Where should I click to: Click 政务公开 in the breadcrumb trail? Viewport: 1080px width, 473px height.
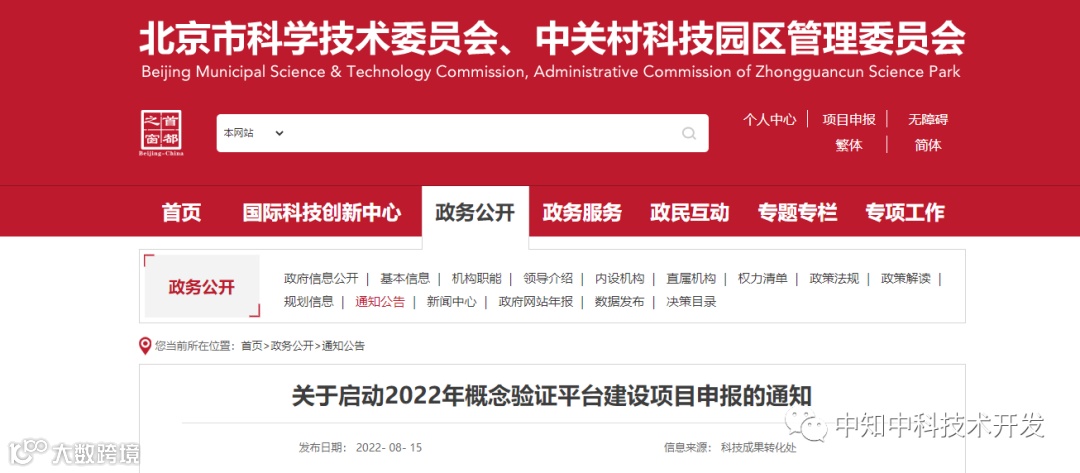tap(291, 346)
